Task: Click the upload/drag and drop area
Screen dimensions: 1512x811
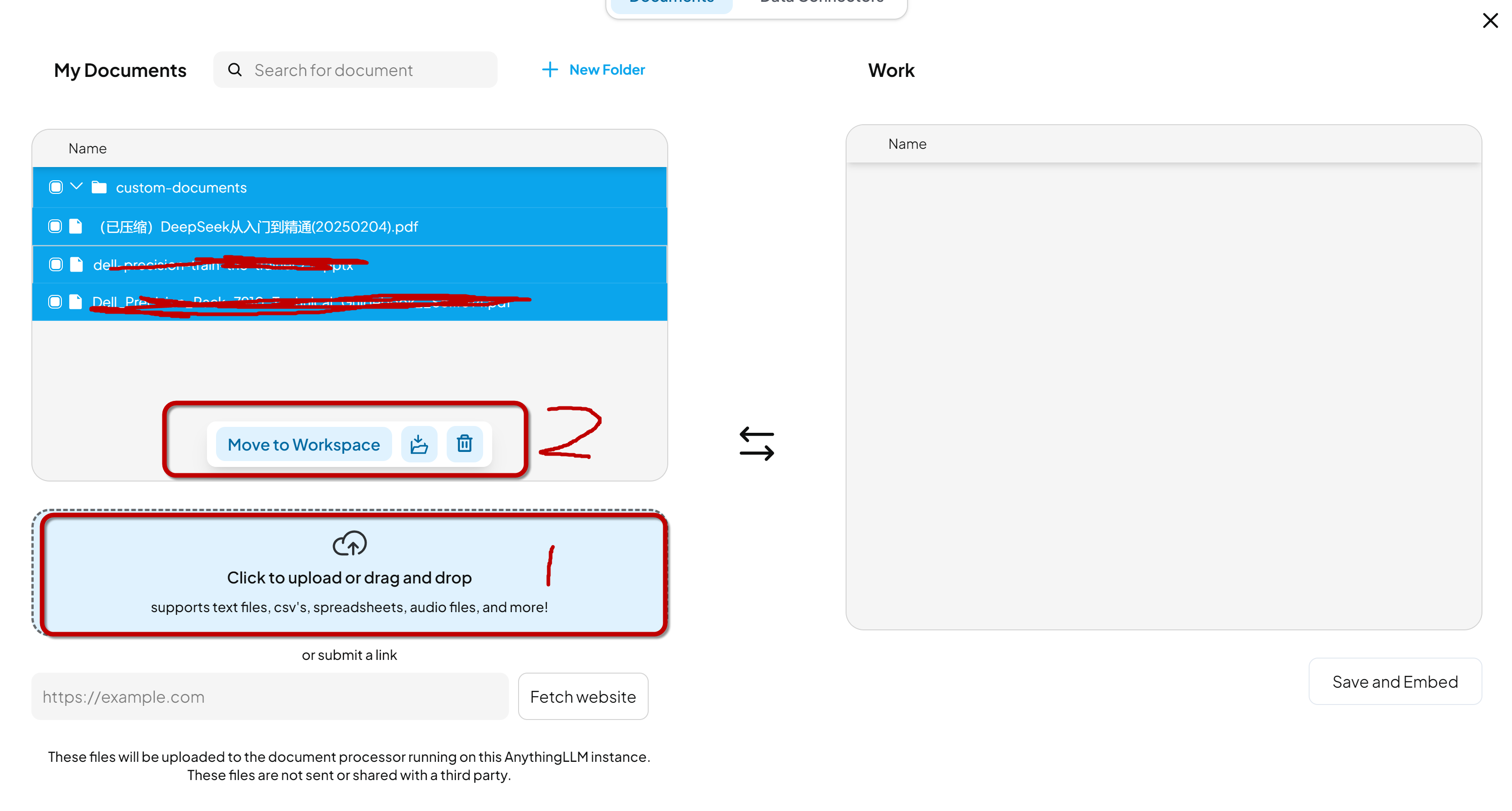Action: tap(349, 572)
